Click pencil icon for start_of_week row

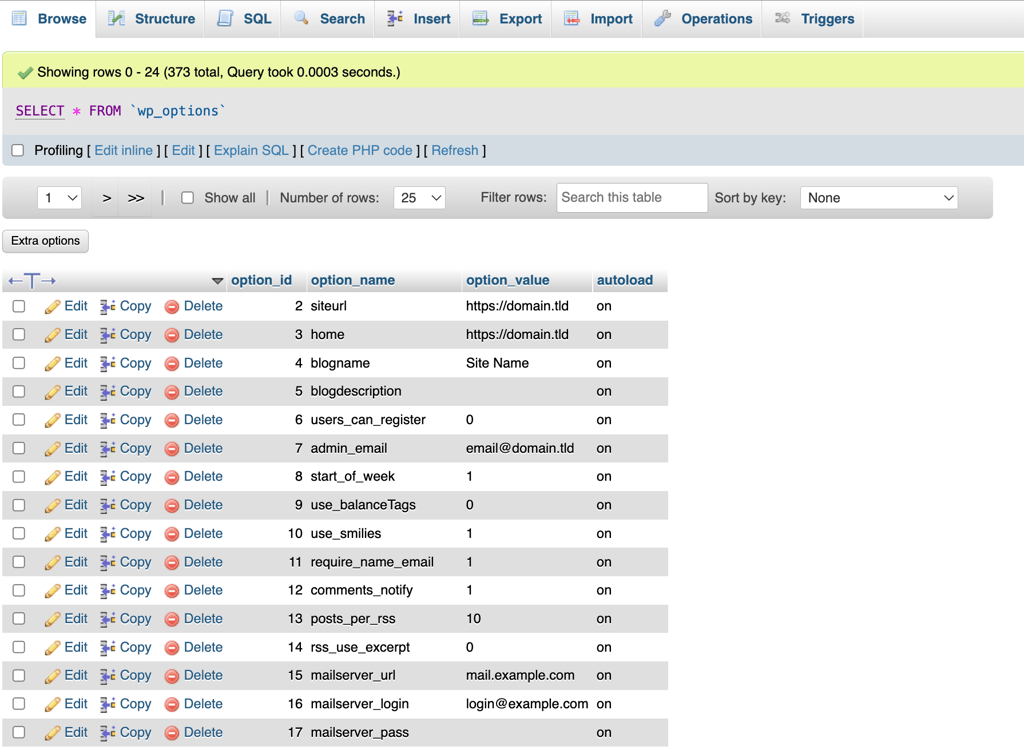pyautogui.click(x=52, y=478)
